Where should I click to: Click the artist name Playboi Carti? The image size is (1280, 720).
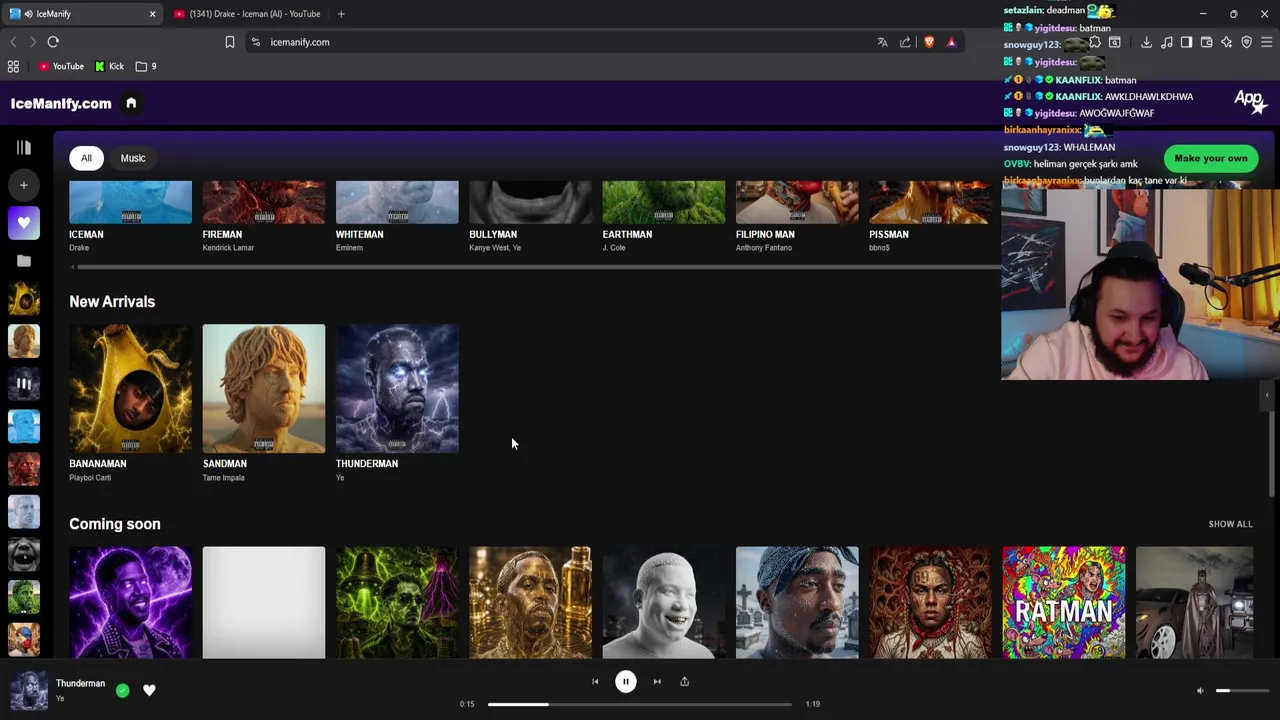click(x=90, y=478)
